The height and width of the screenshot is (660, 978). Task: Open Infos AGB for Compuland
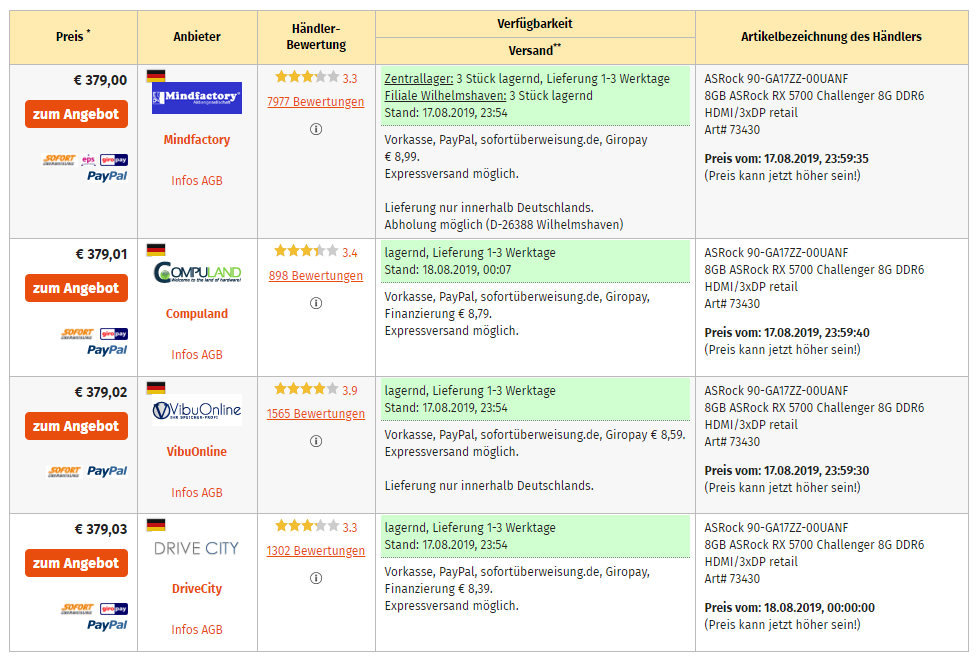(x=196, y=355)
